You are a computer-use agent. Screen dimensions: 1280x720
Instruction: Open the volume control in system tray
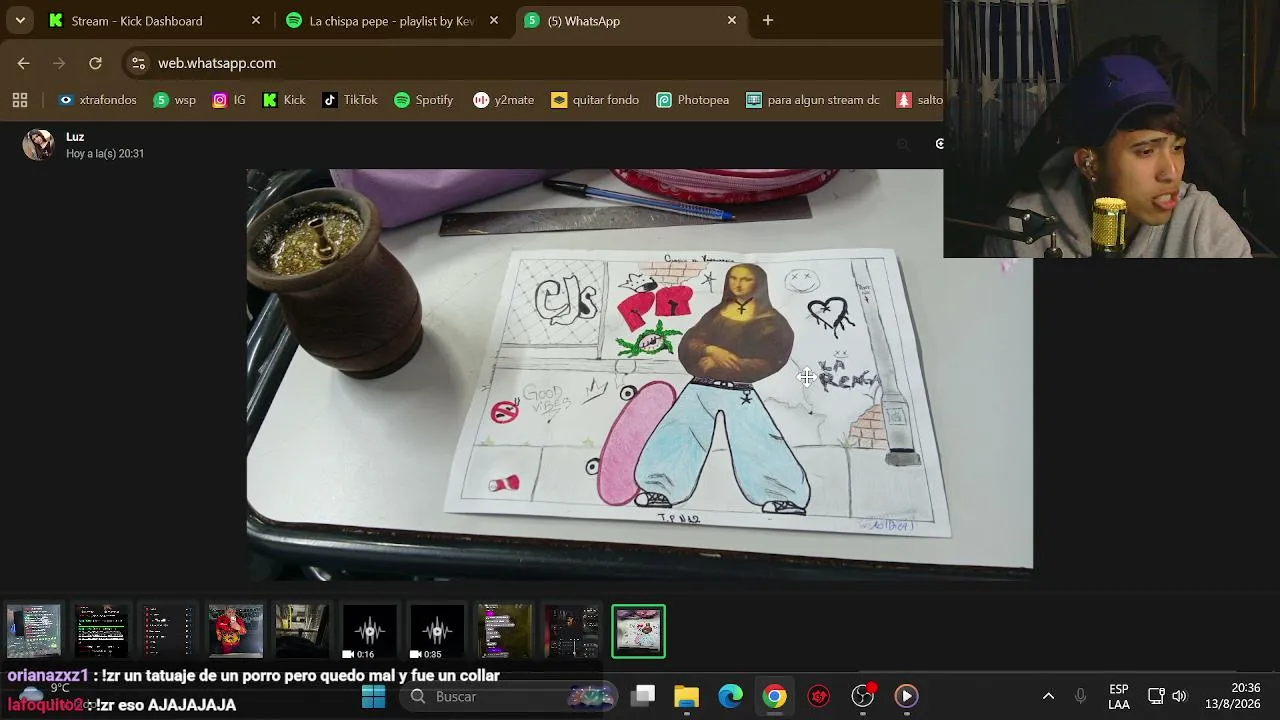pos(1180,696)
